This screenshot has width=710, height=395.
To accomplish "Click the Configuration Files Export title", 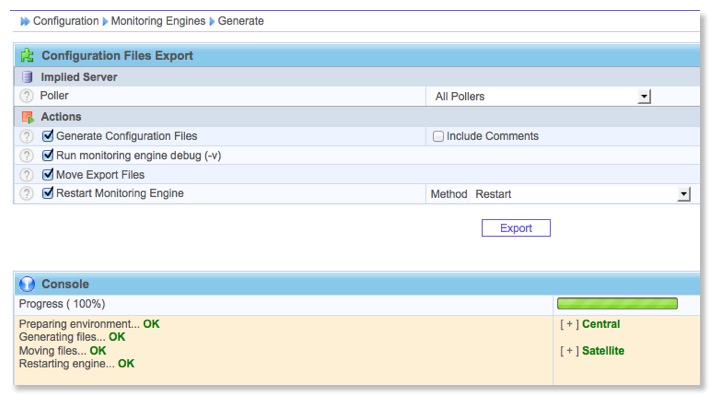I will pyautogui.click(x=117, y=56).
